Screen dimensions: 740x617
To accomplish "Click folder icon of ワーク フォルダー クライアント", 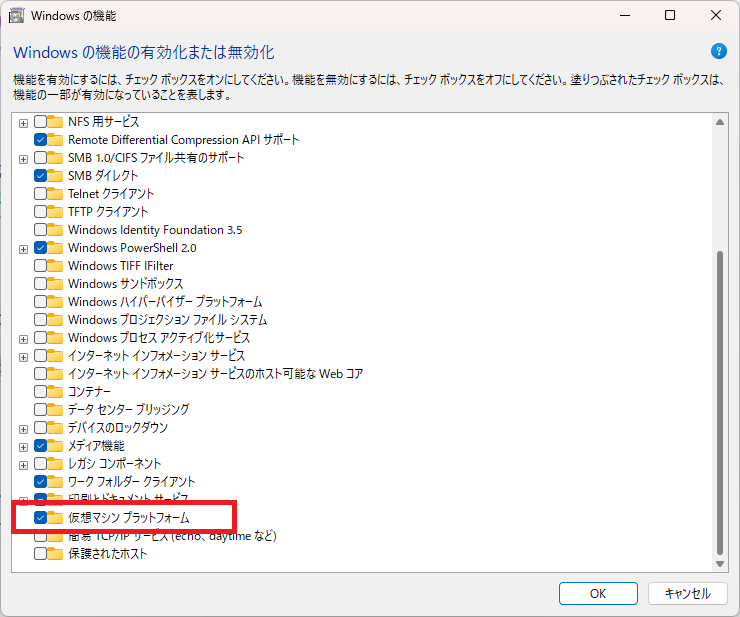I will coord(55,482).
